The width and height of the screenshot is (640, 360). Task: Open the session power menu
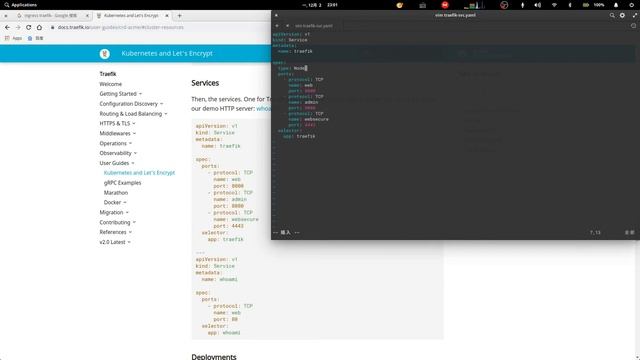coord(631,5)
